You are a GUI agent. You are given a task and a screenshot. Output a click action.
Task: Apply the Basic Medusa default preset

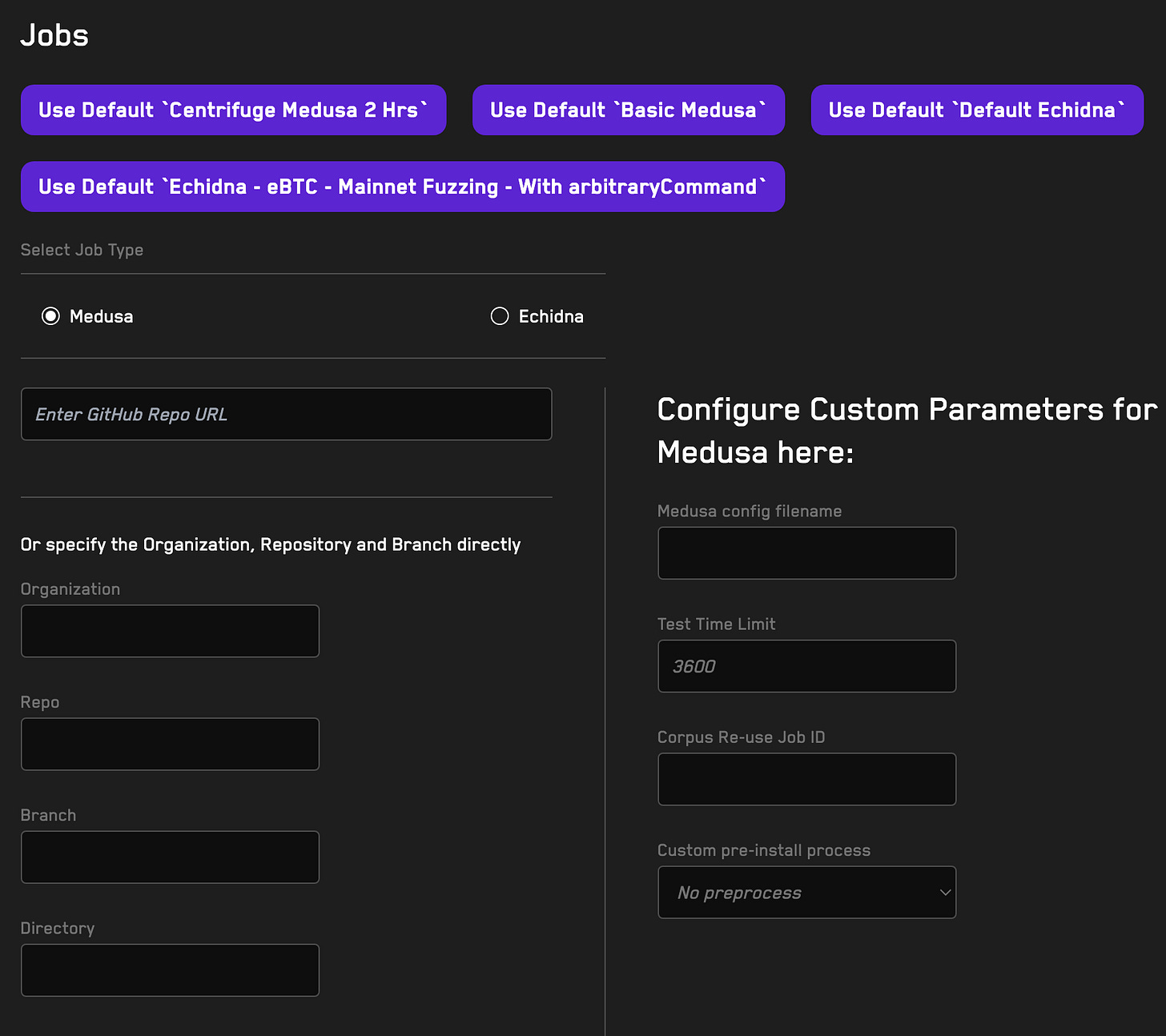click(629, 110)
